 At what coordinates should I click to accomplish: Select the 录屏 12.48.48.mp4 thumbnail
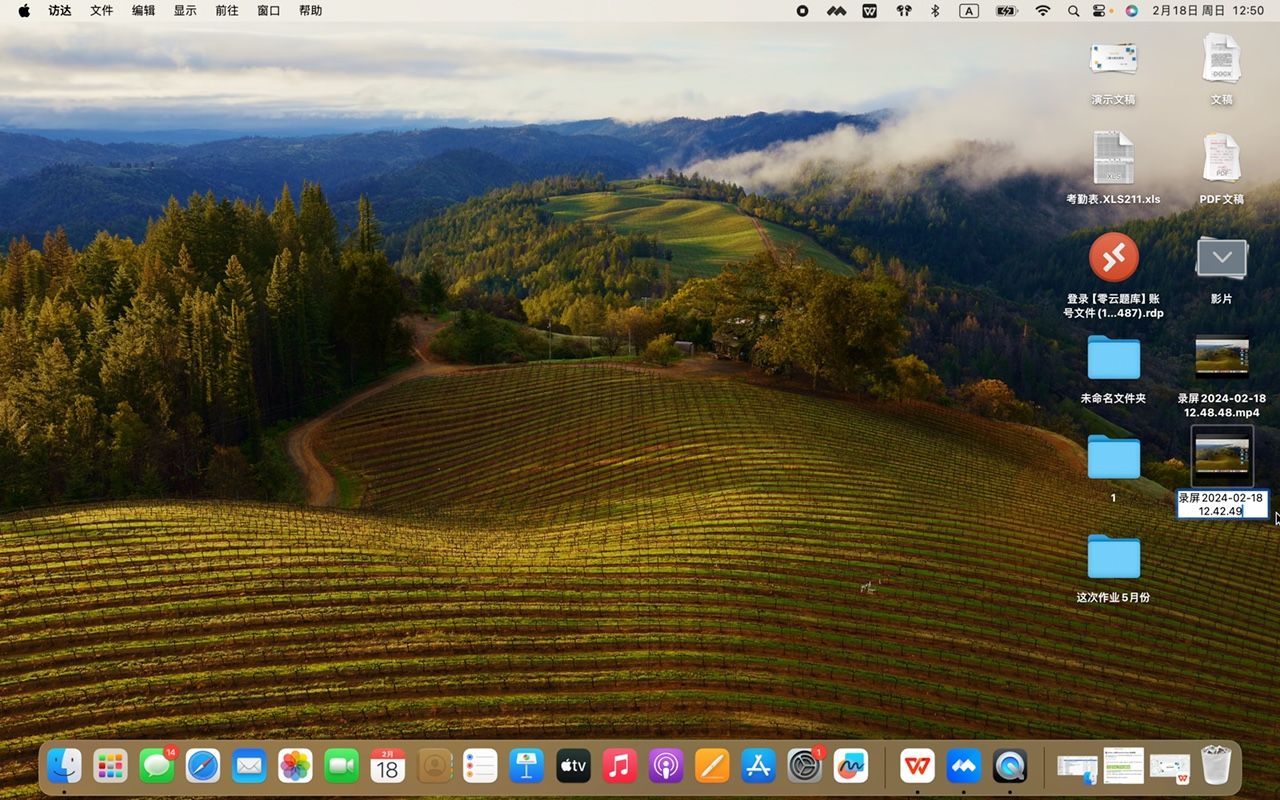[x=1221, y=357]
